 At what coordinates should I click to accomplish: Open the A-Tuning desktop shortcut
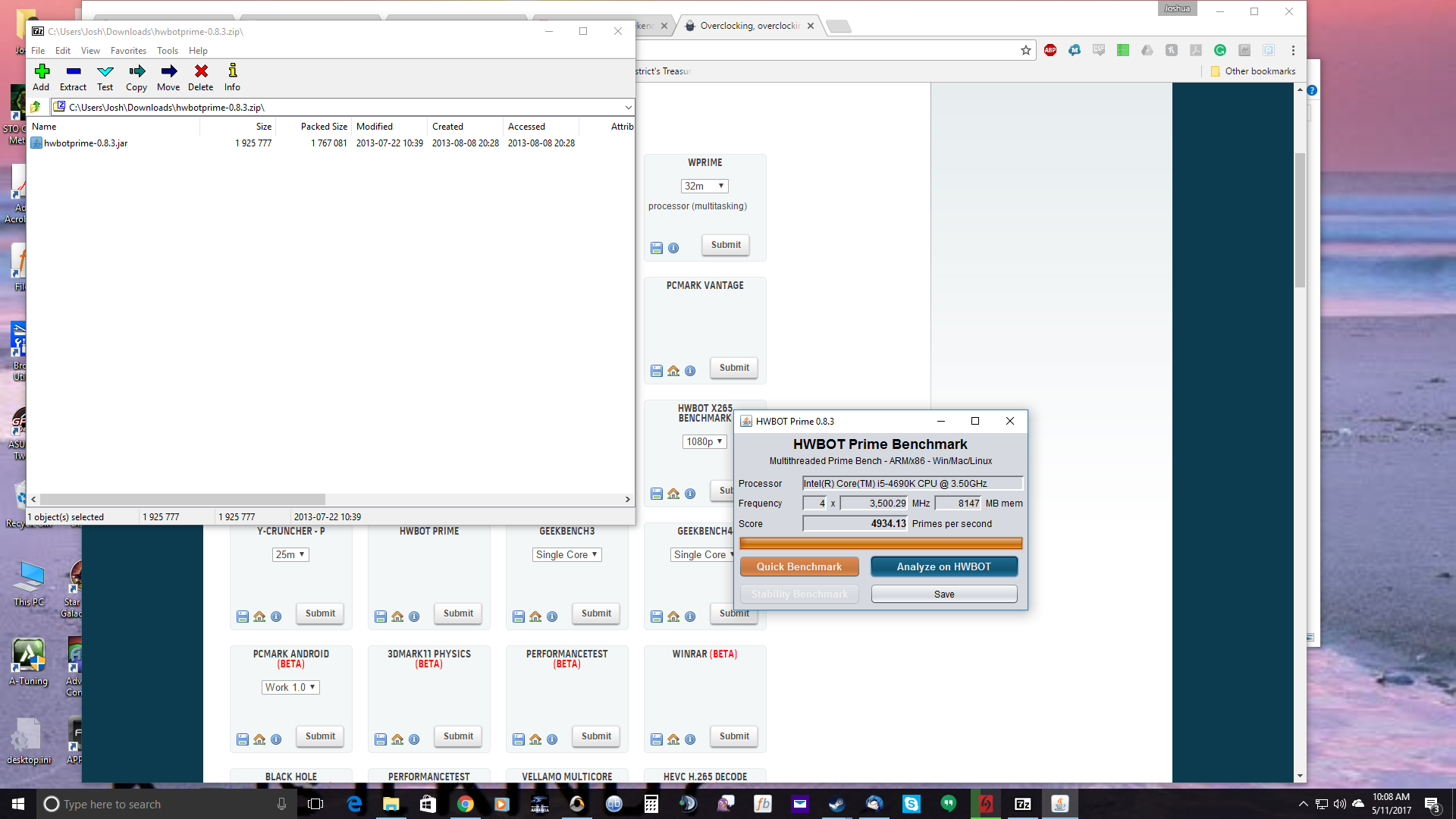coord(29,662)
